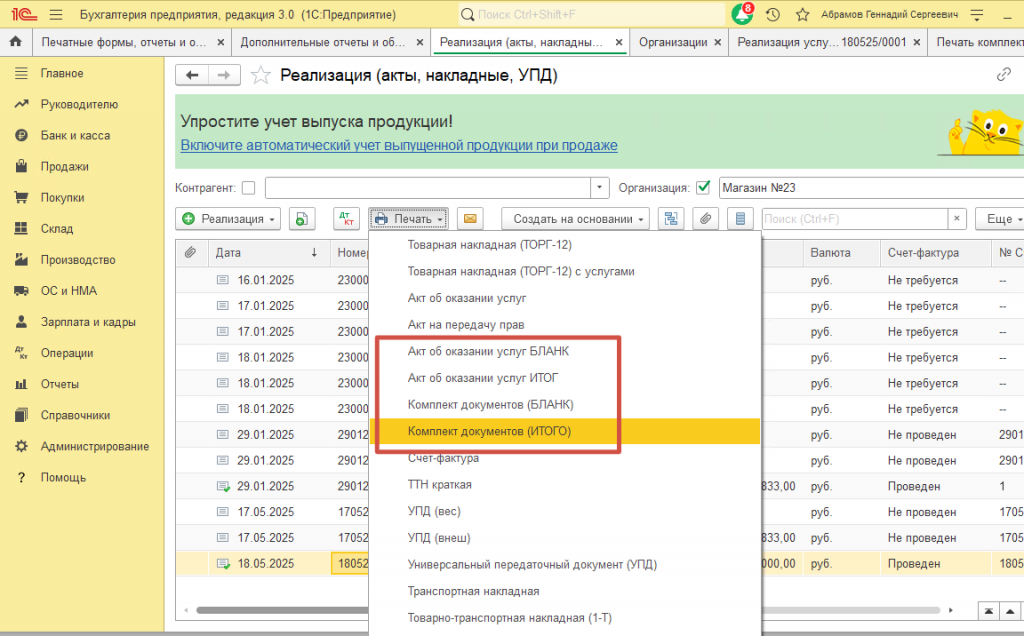Open the Реализация create dropdown

(x=228, y=219)
